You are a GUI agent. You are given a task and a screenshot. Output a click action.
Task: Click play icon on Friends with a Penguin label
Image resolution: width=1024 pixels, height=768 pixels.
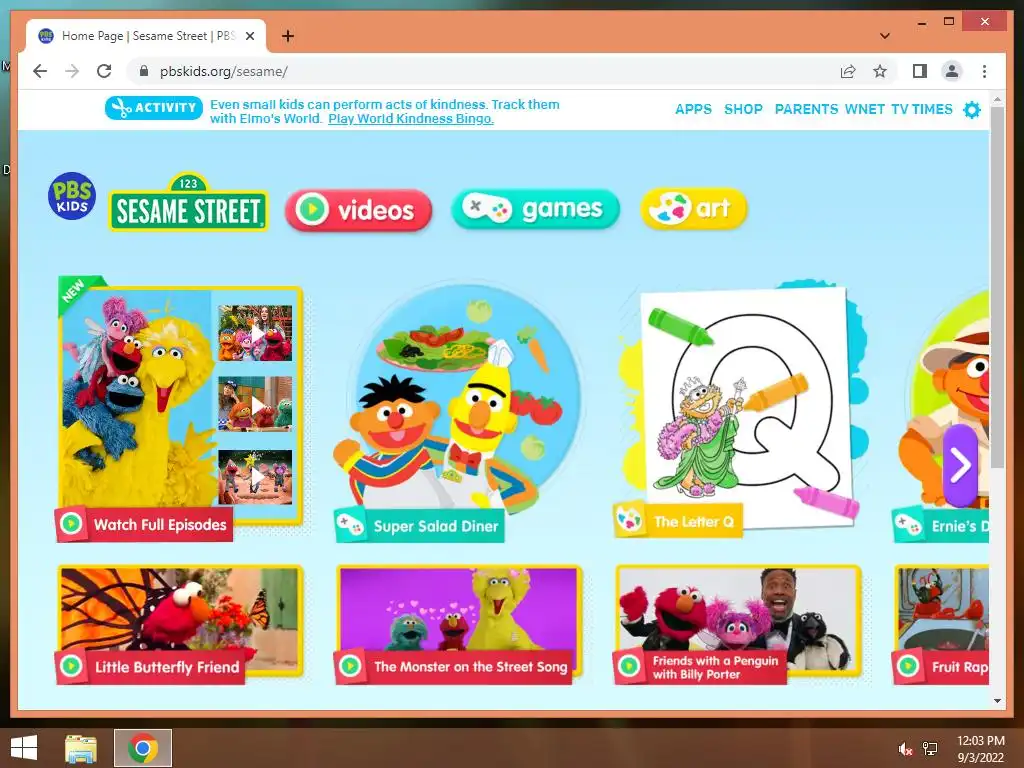click(629, 665)
